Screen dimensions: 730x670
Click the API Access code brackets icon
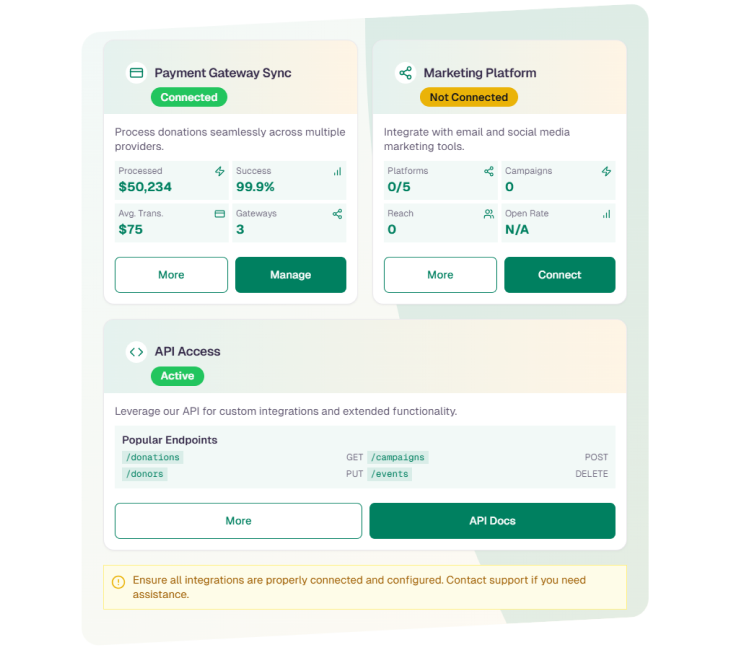point(136,352)
